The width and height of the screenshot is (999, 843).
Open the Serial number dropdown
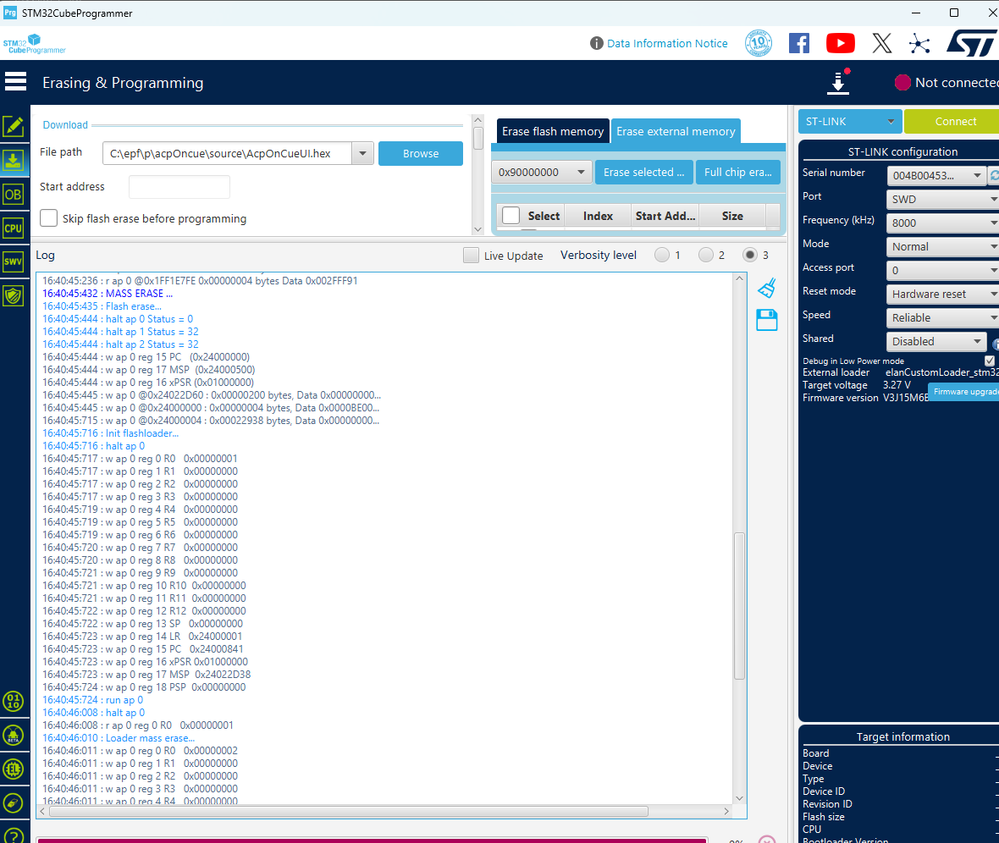point(936,175)
